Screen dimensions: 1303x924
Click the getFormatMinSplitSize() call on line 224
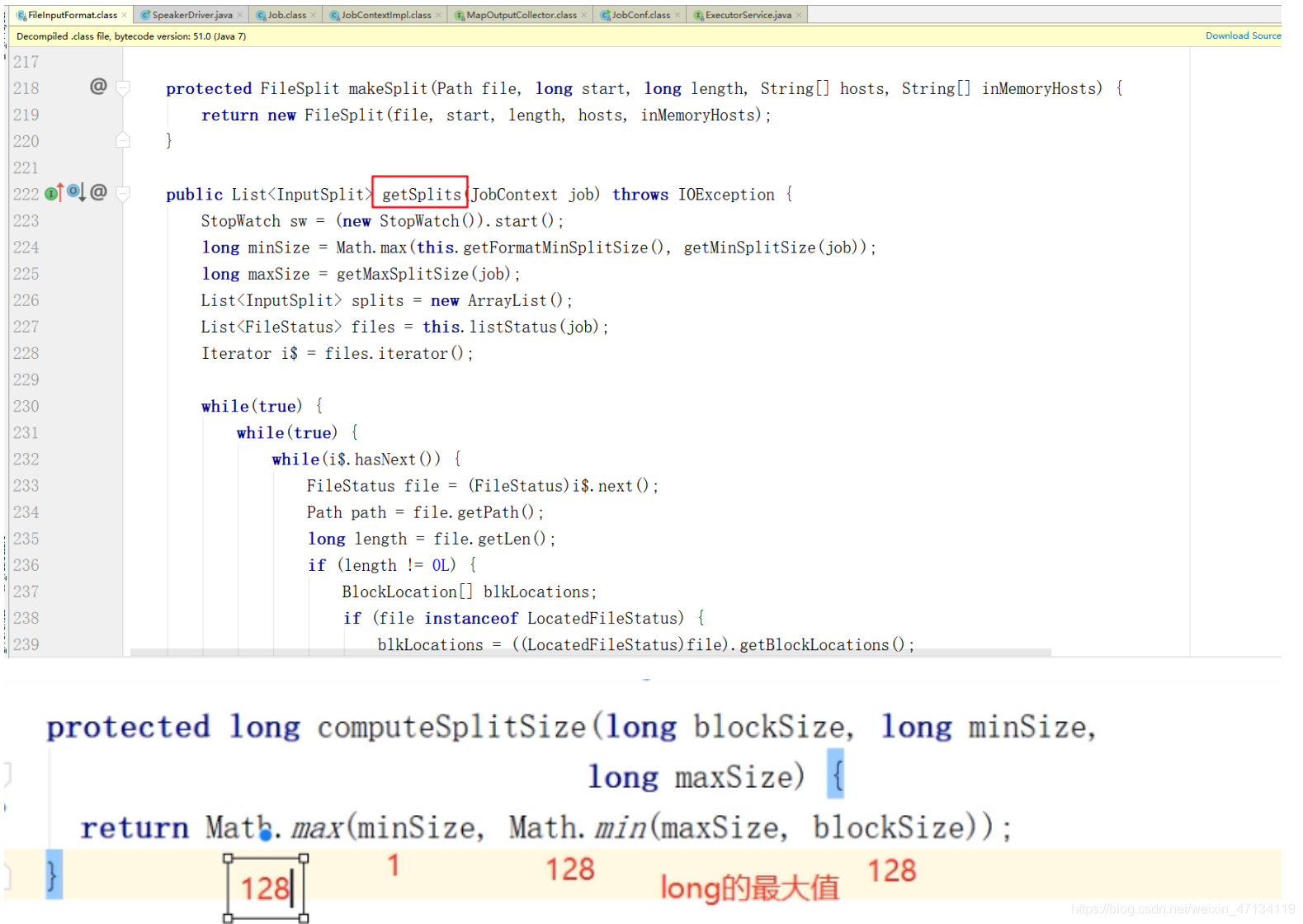tap(563, 247)
